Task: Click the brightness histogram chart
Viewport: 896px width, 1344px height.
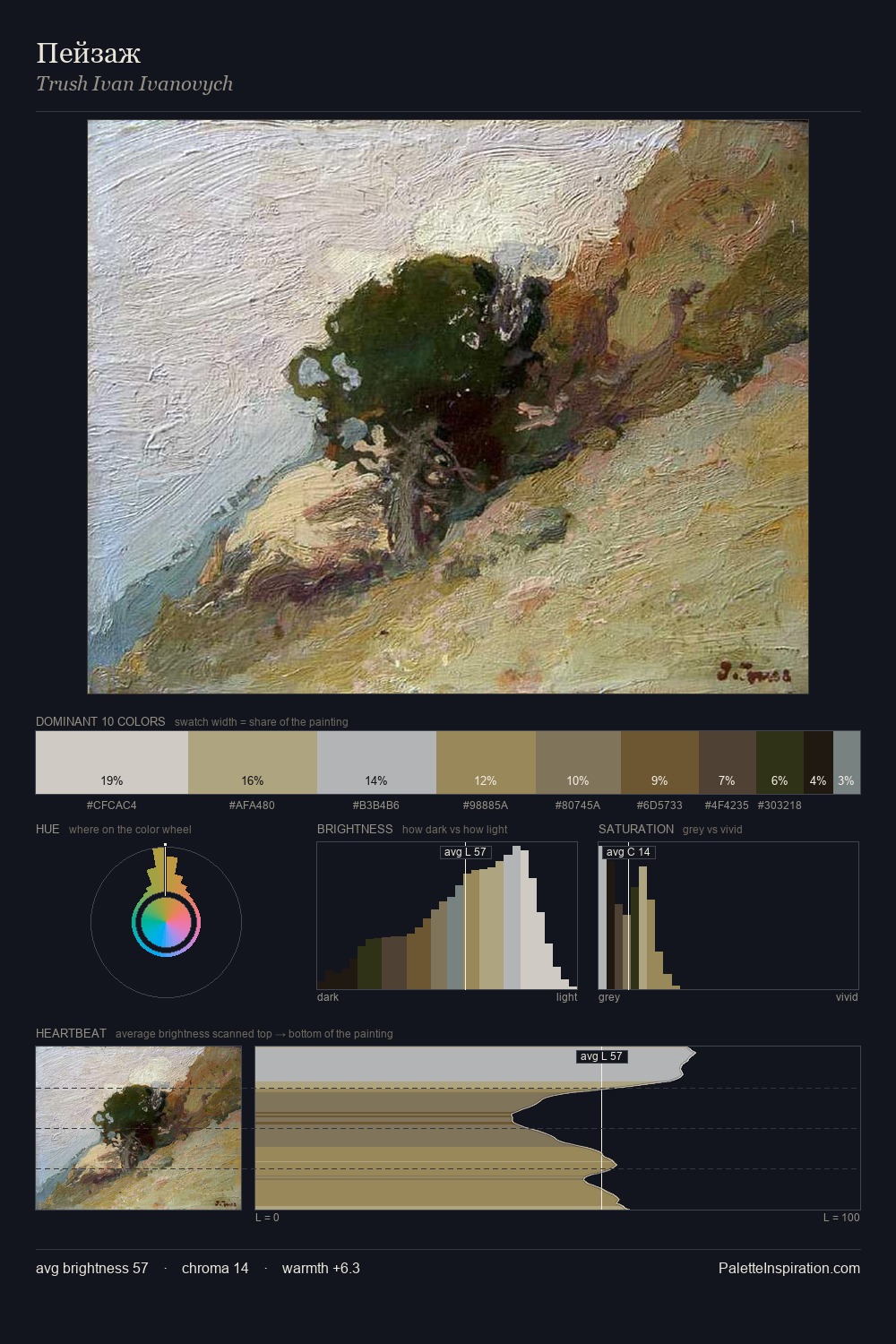Action: click(447, 916)
